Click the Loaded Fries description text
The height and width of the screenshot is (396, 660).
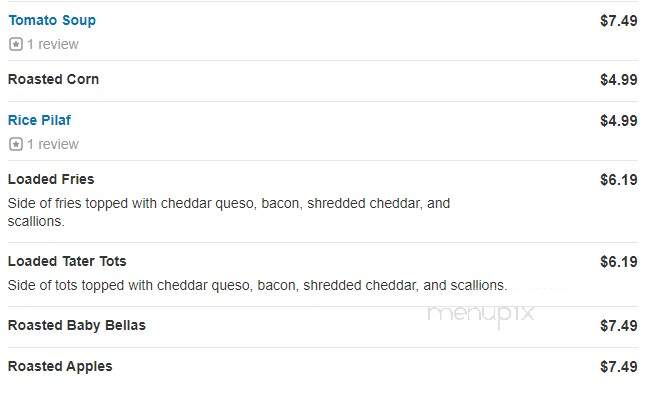(x=229, y=212)
